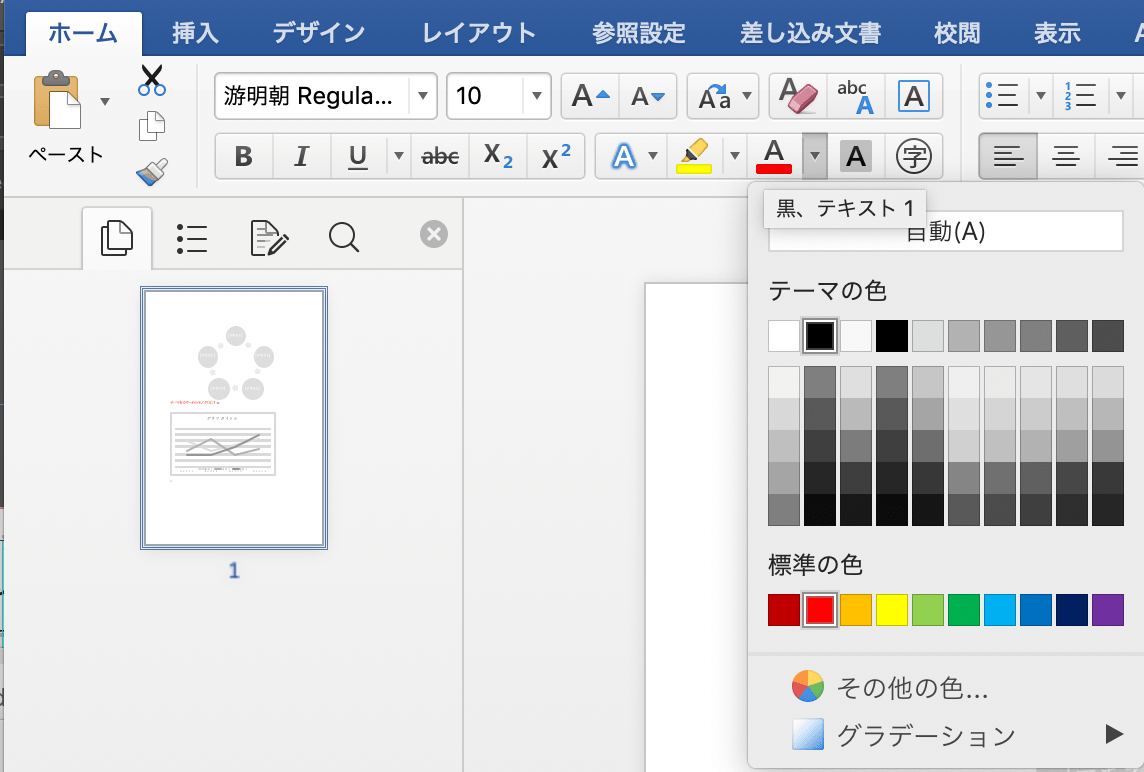Switch to the 挿入 tab
This screenshot has height=772, width=1144.
coord(195,33)
